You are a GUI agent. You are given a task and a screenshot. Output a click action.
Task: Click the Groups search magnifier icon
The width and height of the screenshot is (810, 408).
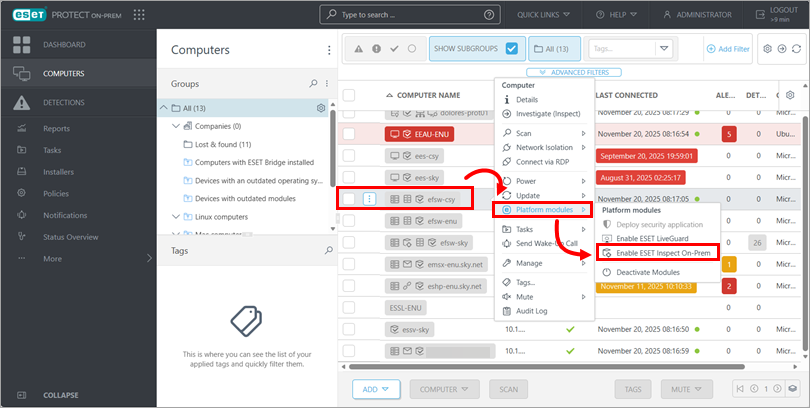pyautogui.click(x=313, y=84)
